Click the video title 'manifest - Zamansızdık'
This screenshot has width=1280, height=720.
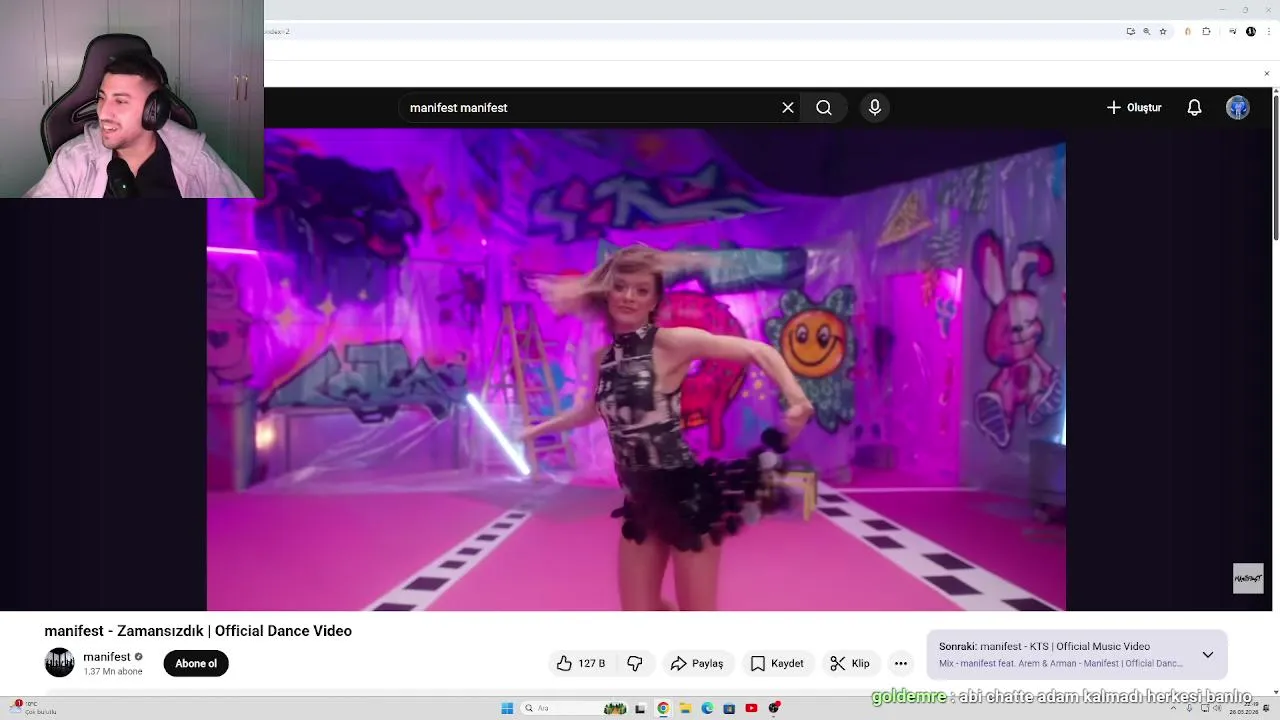[198, 631]
